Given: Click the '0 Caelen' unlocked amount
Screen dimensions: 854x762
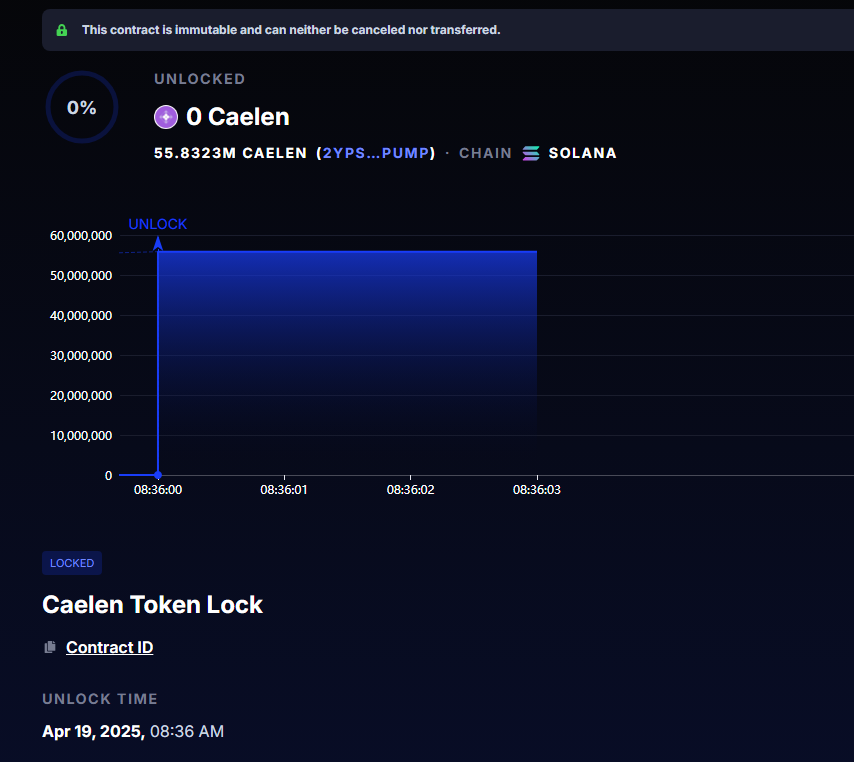Looking at the screenshot, I should (x=238, y=117).
